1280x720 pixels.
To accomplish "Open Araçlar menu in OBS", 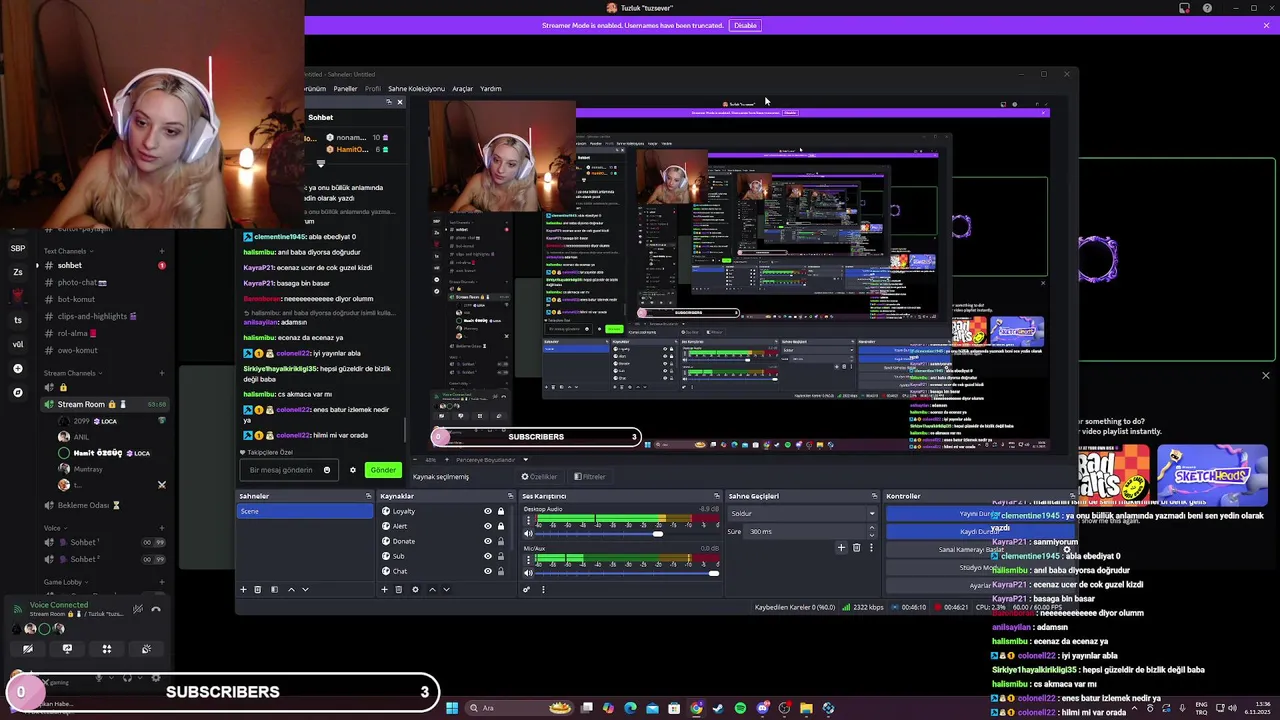I will [x=462, y=88].
